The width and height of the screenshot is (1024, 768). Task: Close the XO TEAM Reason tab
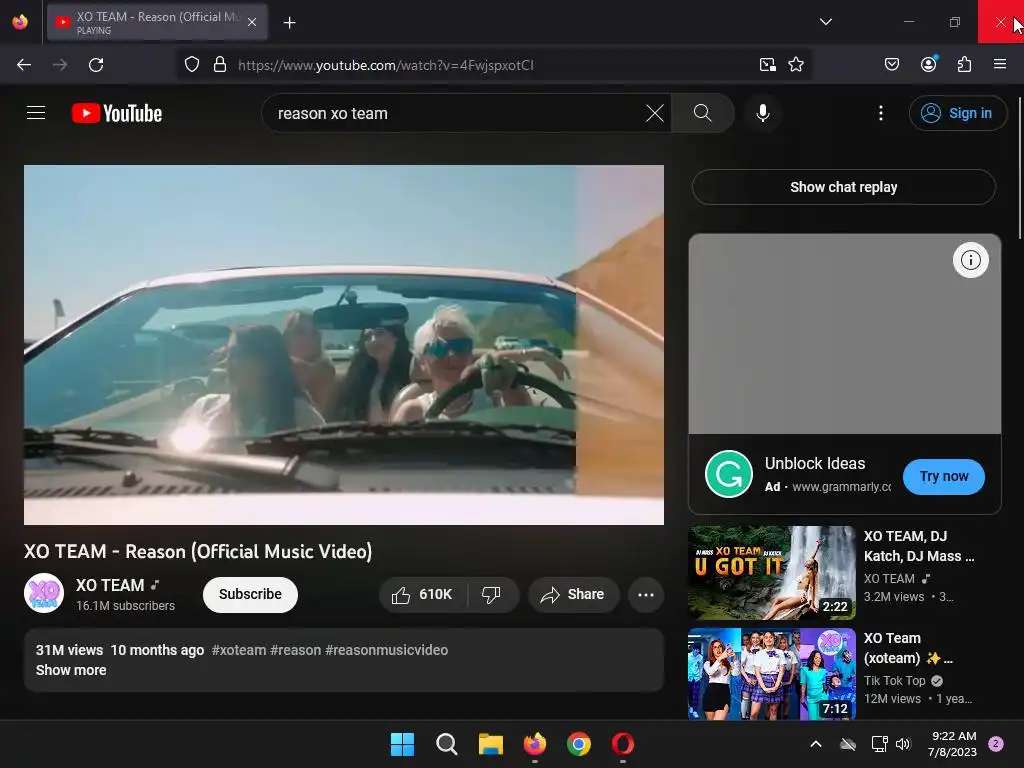[x=251, y=22]
